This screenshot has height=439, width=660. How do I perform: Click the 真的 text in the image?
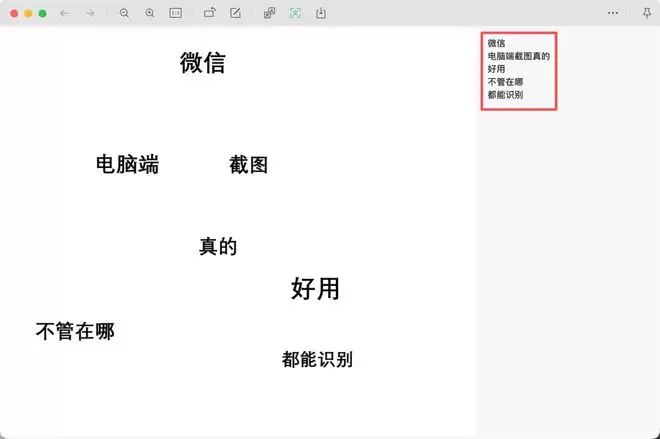point(218,246)
